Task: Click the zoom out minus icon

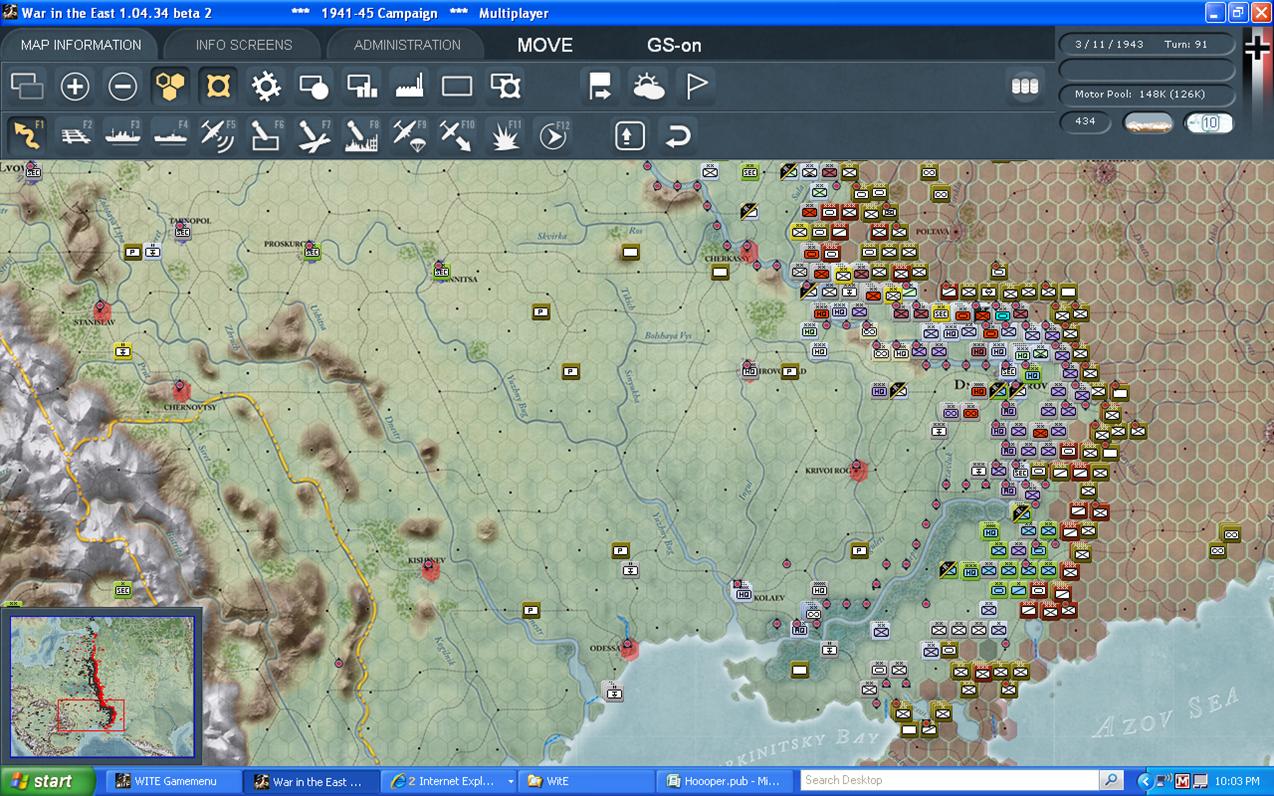Action: click(x=123, y=87)
